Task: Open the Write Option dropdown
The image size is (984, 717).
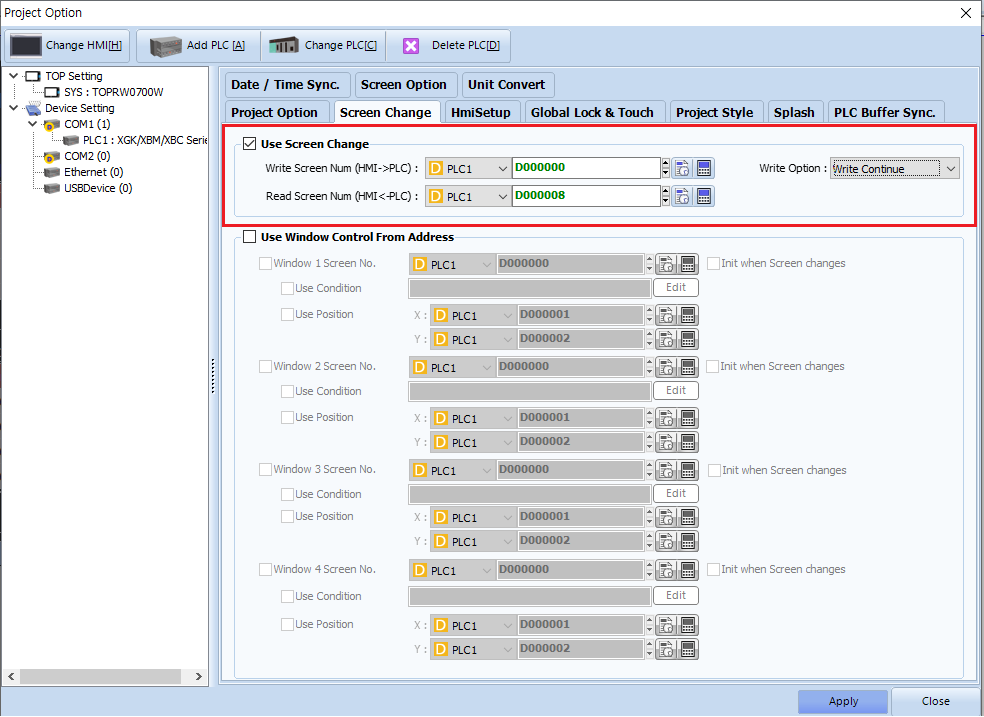Action: pyautogui.click(x=894, y=168)
